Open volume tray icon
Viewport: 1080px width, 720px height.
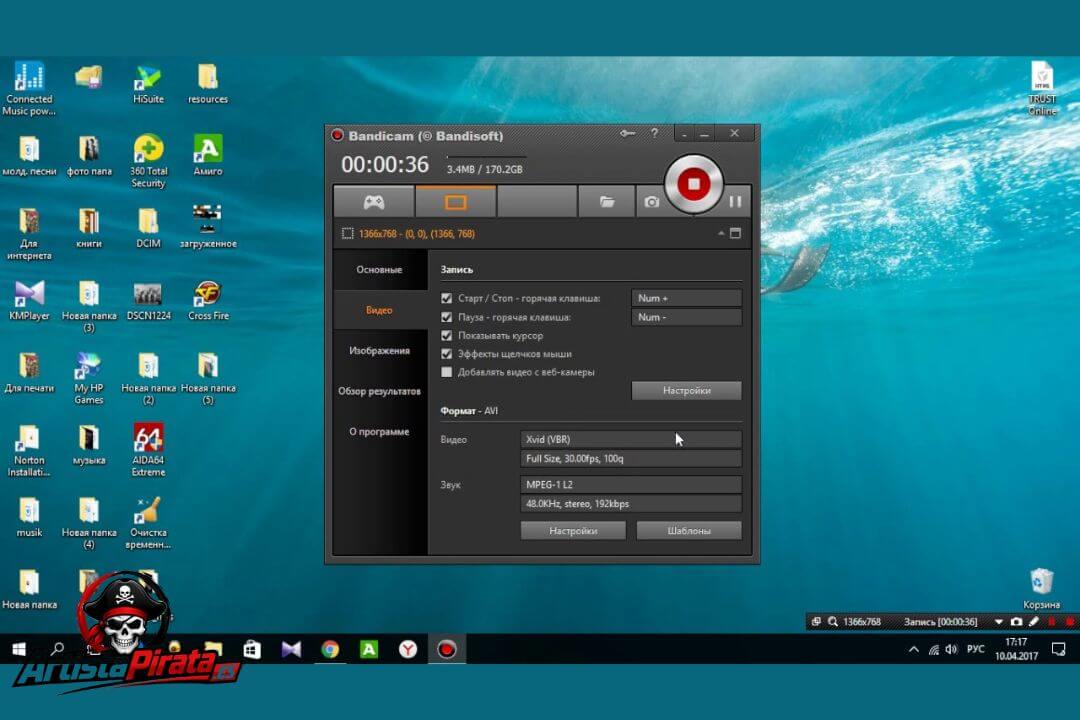point(951,649)
